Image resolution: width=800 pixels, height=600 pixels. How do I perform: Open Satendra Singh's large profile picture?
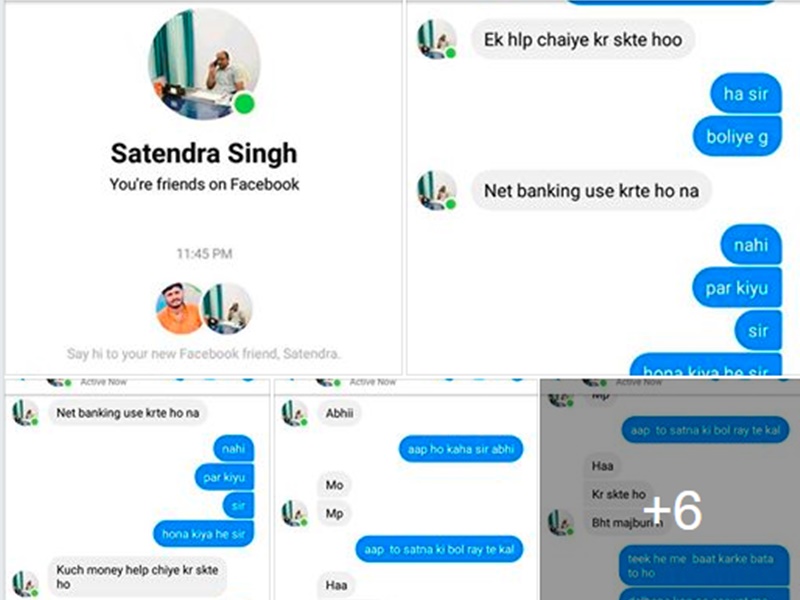[x=204, y=64]
